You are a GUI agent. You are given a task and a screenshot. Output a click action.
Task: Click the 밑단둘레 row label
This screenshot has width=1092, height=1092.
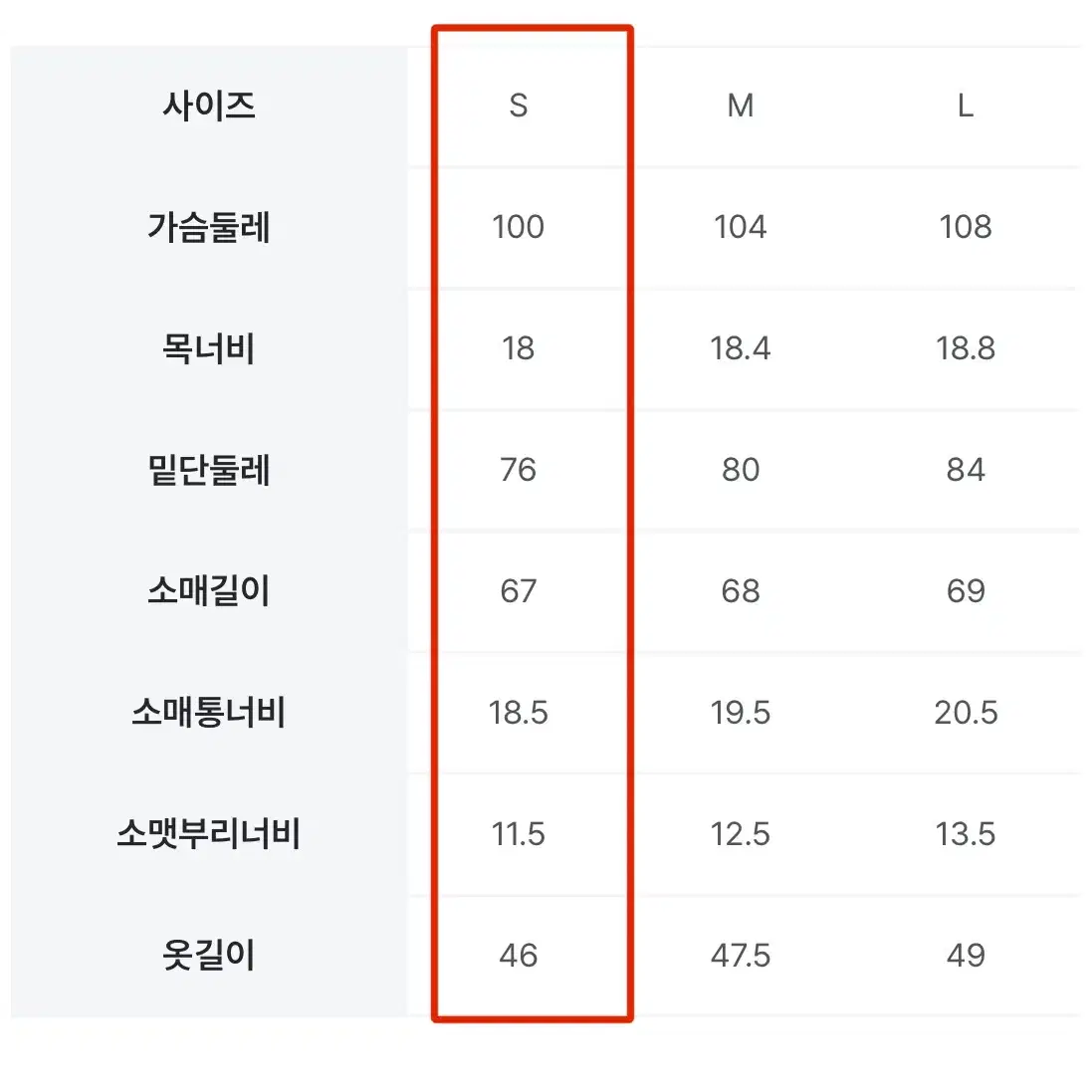(209, 470)
